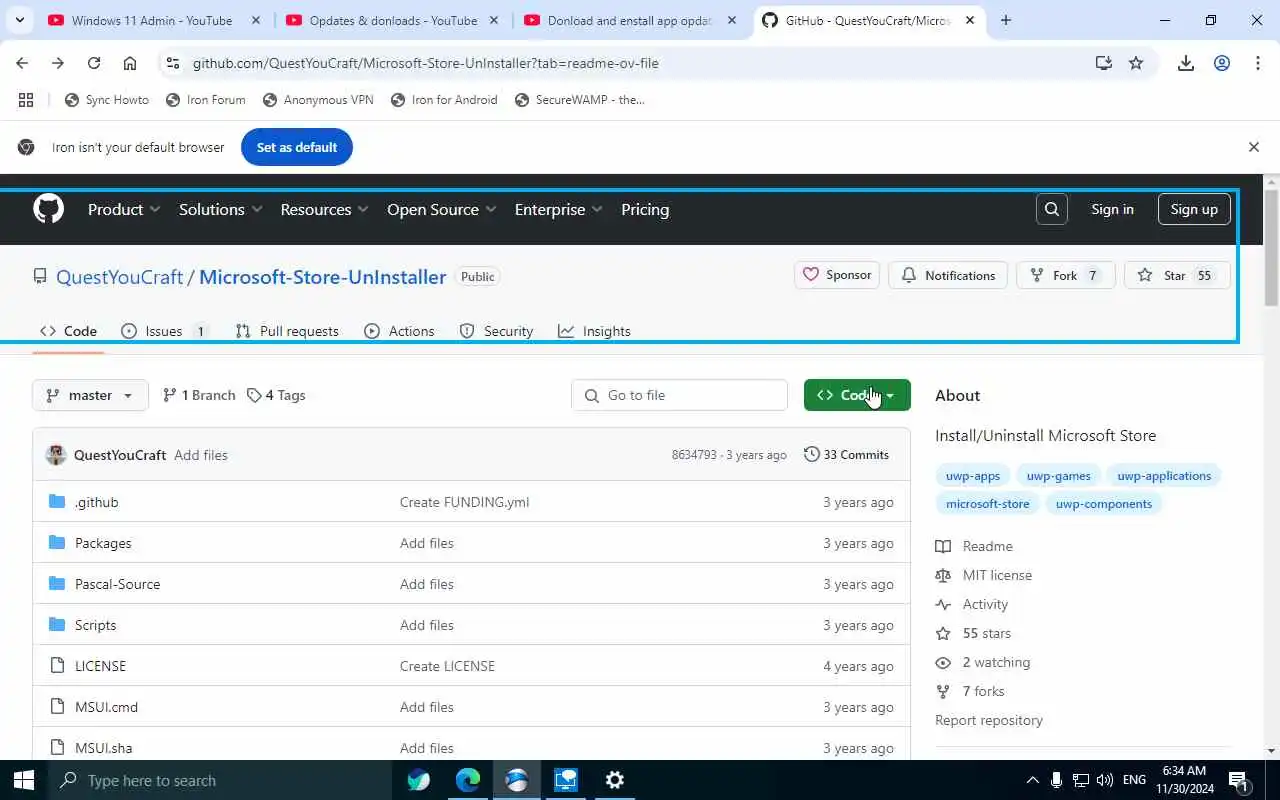View site information icon in address bar

coord(173,63)
